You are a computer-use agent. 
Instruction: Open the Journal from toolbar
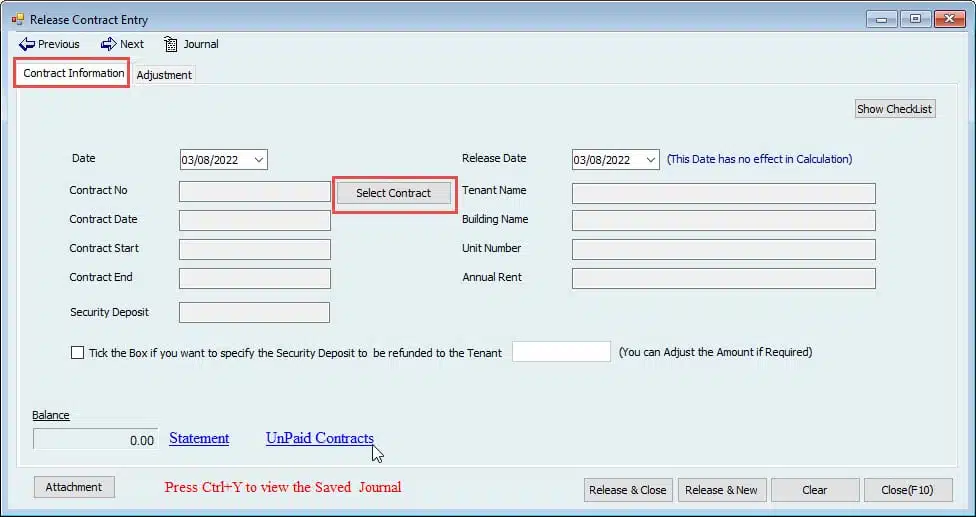[191, 44]
